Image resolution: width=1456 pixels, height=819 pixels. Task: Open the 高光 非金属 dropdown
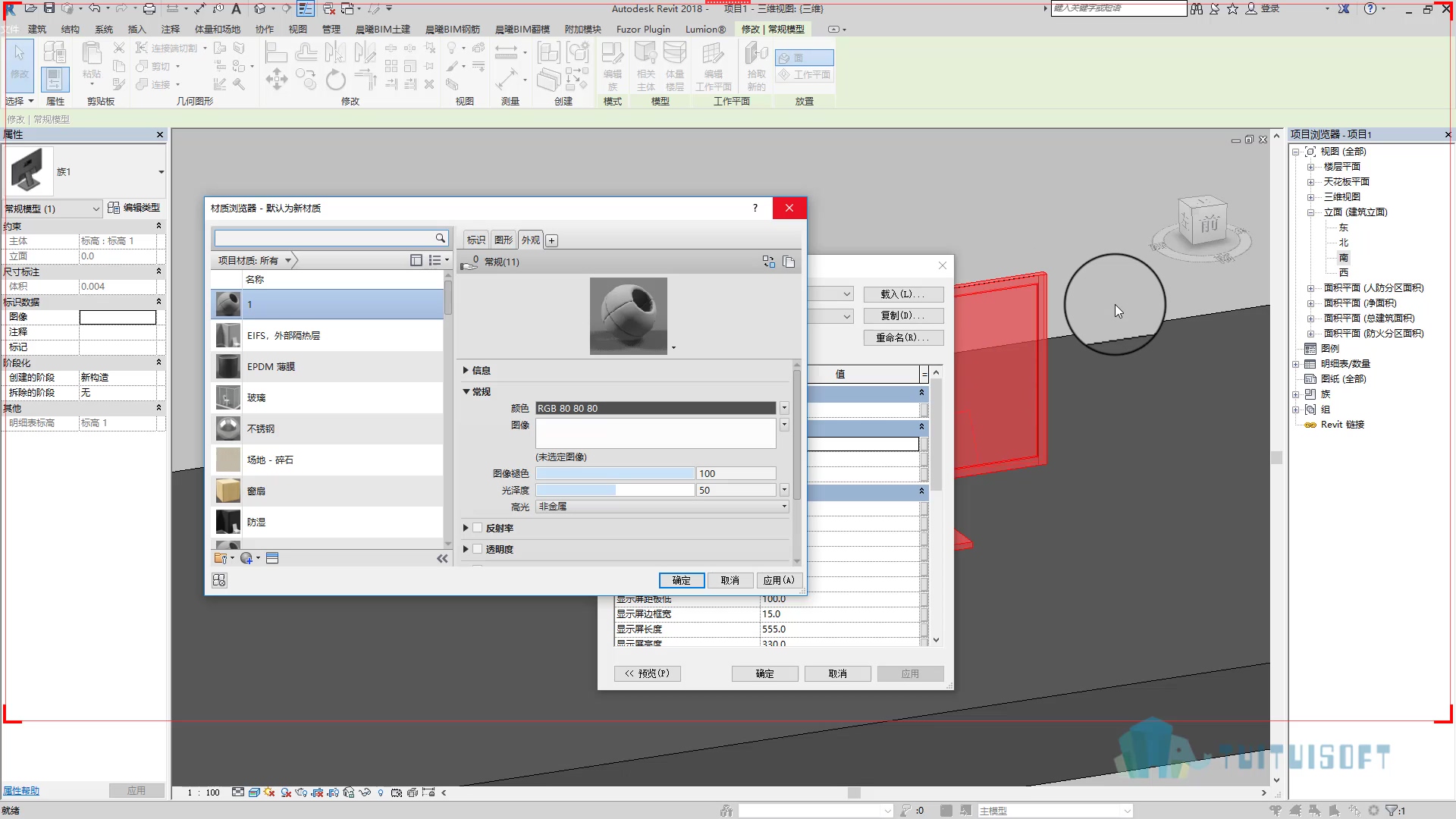[662, 507]
